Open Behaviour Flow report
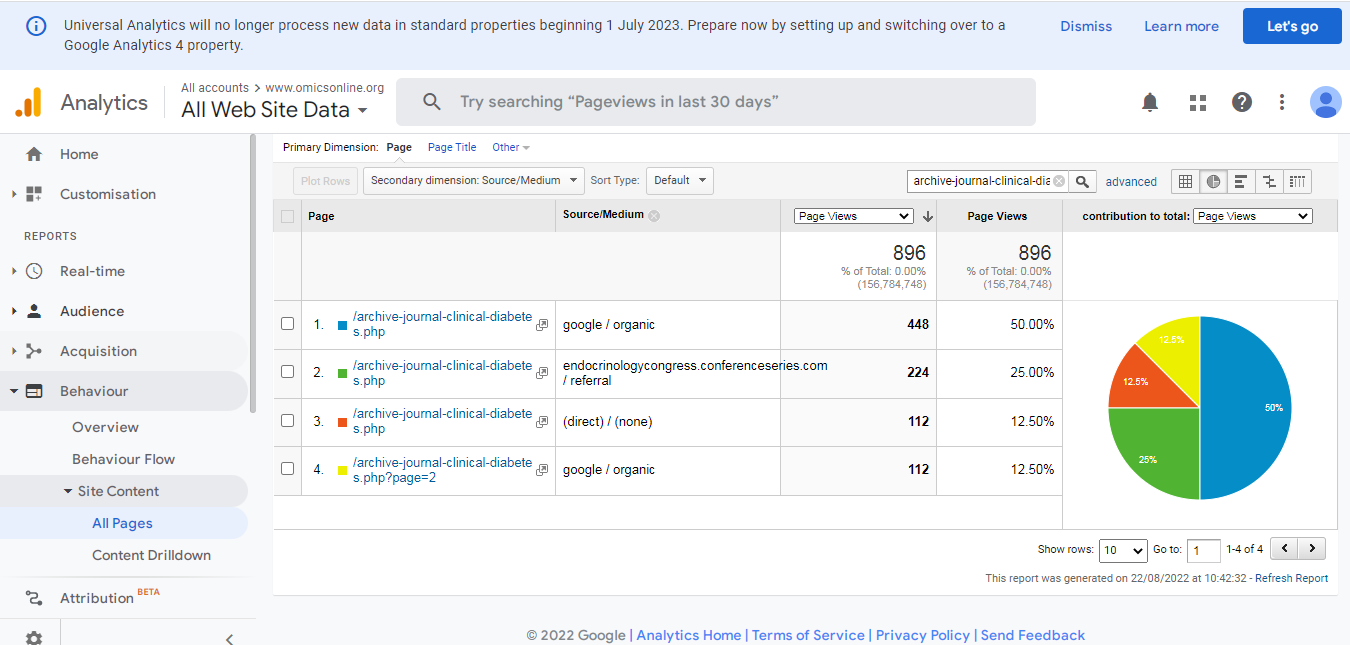Viewport: 1350px width, 645px height. pos(123,459)
